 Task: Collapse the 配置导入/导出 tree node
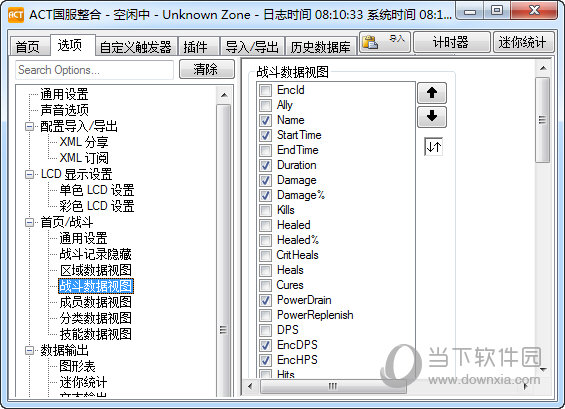30,126
